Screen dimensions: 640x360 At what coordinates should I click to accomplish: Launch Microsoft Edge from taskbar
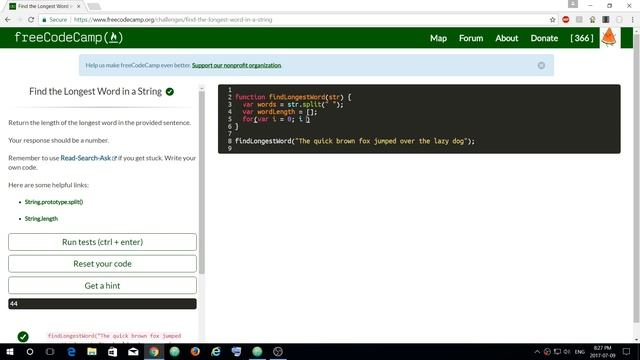point(71,351)
